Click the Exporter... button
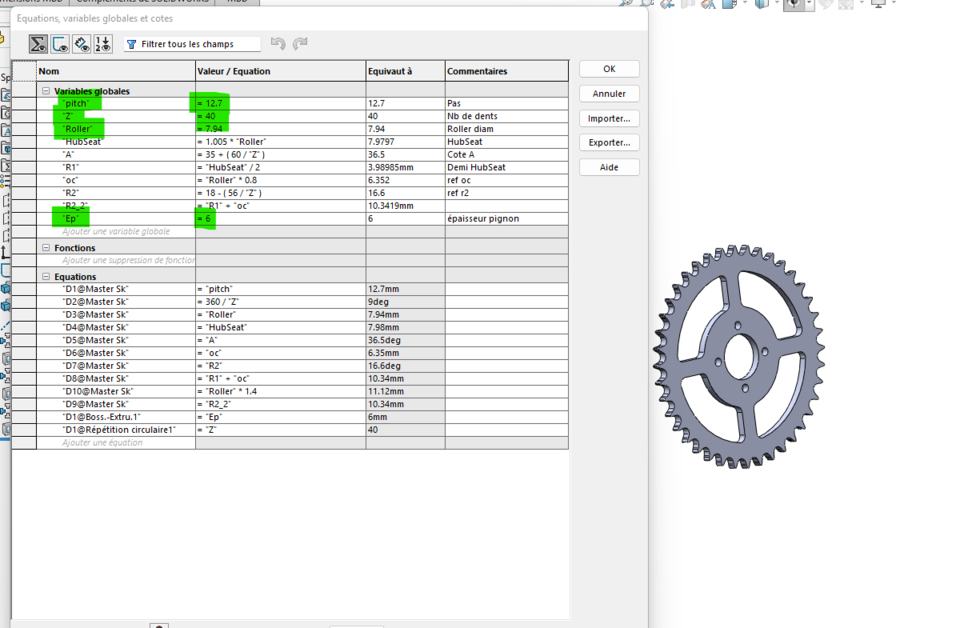Image resolution: width=960 pixels, height=628 pixels. pyautogui.click(x=609, y=143)
